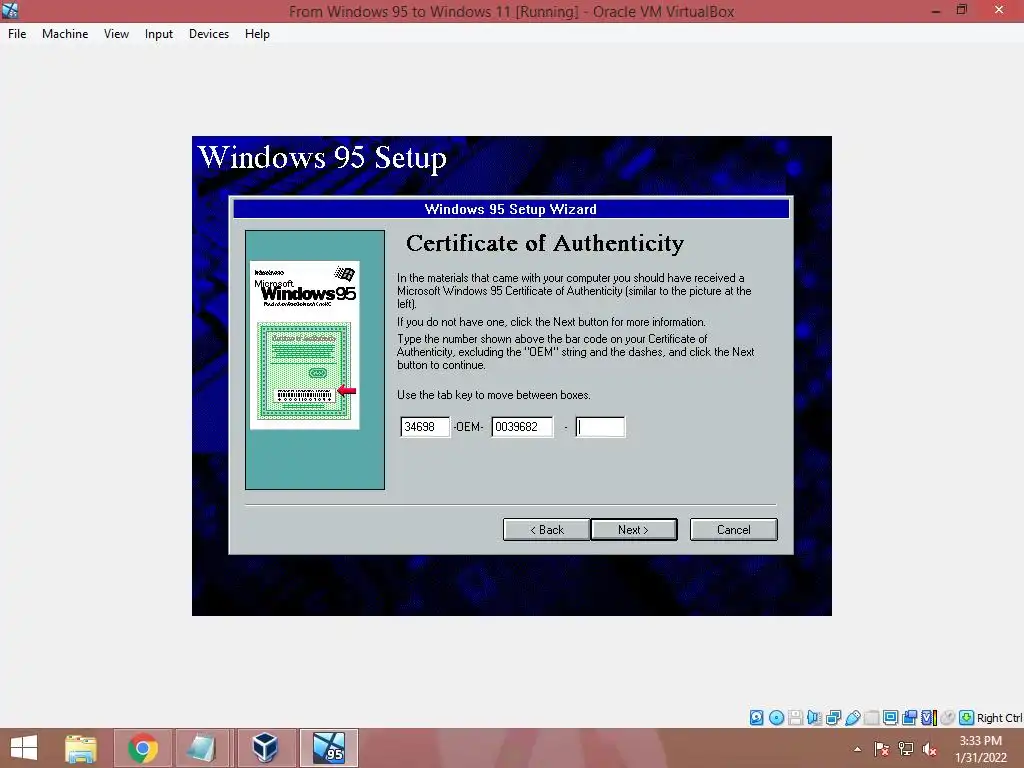Click the audio indicator icon in VirtualBox status bar
Viewport: 1024px width, 768px height.
pos(814,718)
